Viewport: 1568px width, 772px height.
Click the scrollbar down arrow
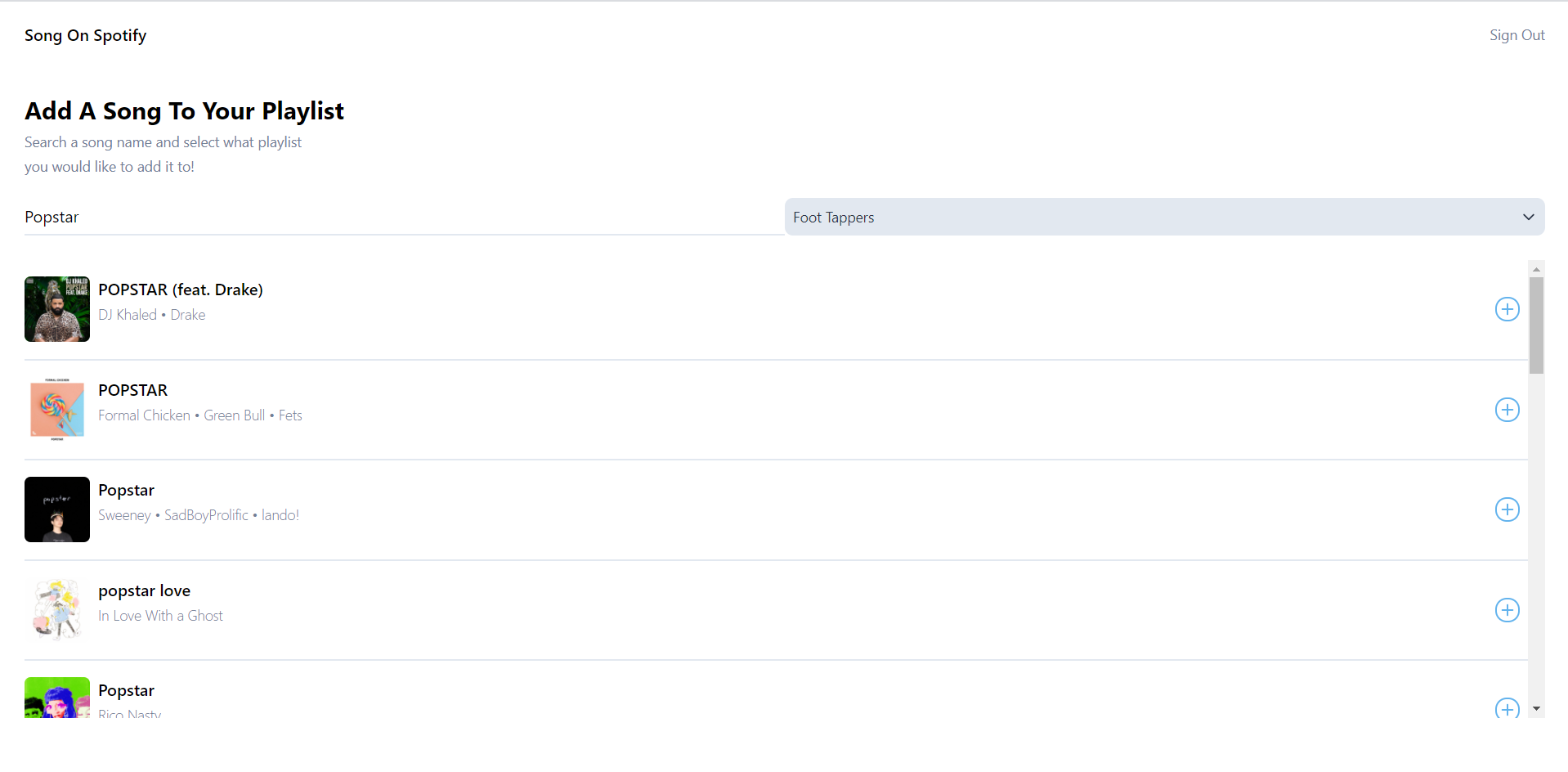click(x=1536, y=709)
